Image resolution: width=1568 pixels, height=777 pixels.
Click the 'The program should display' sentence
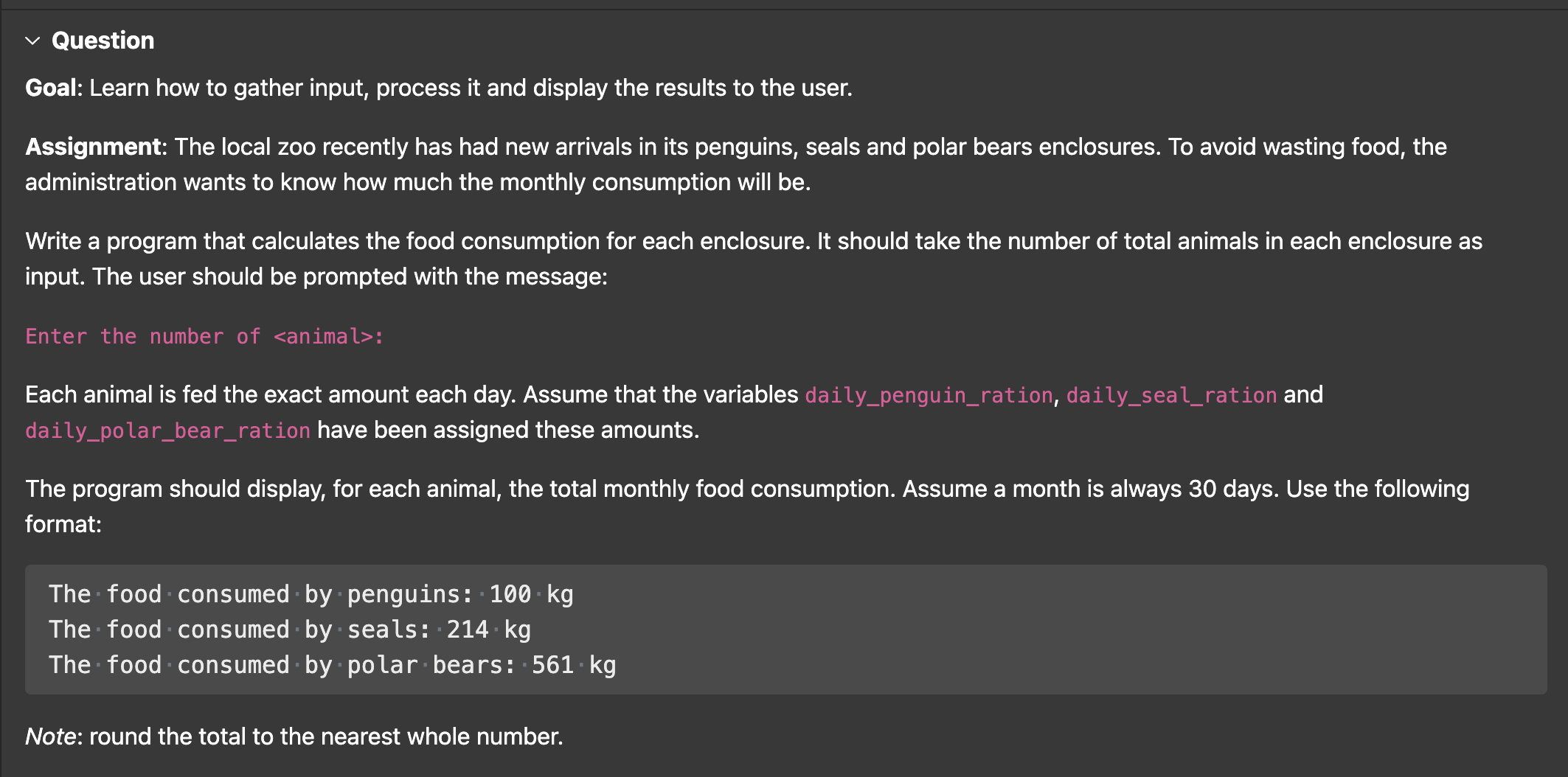click(747, 506)
